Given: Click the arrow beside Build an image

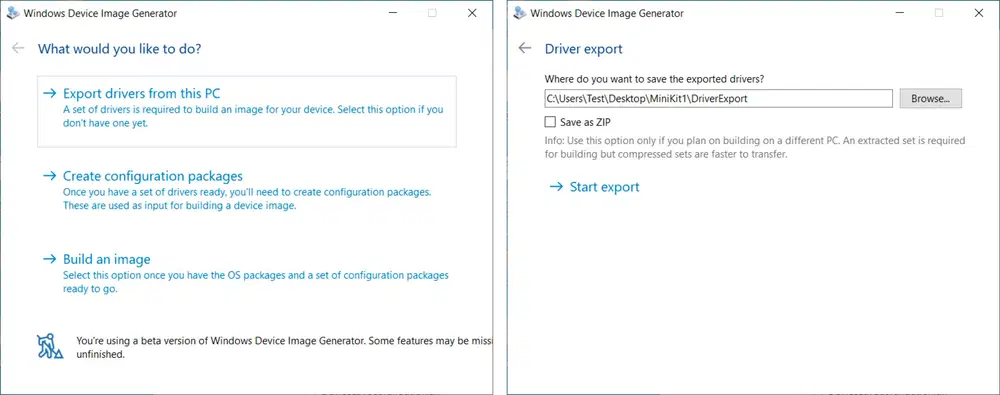Looking at the screenshot, I should pyautogui.click(x=50, y=259).
